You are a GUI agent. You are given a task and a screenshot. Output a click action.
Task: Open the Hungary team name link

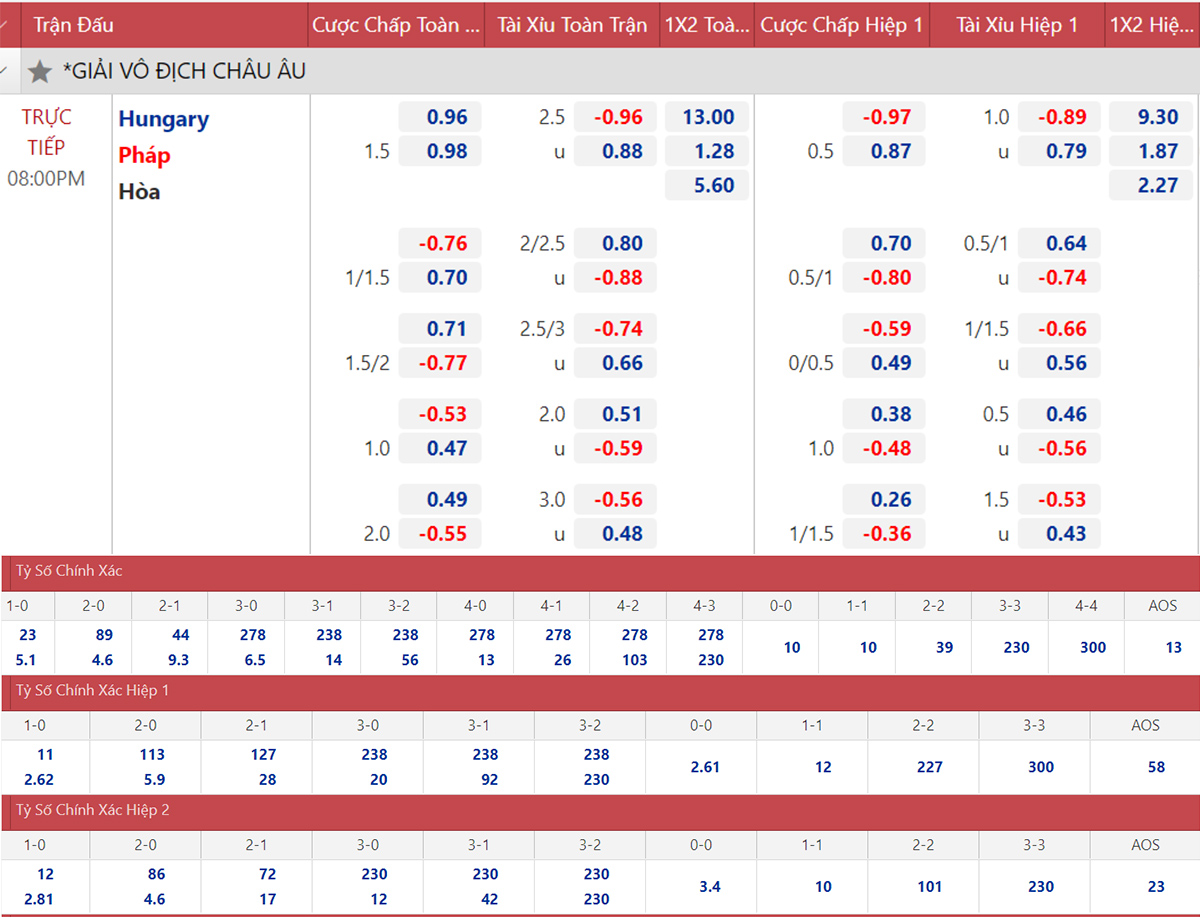[163, 119]
